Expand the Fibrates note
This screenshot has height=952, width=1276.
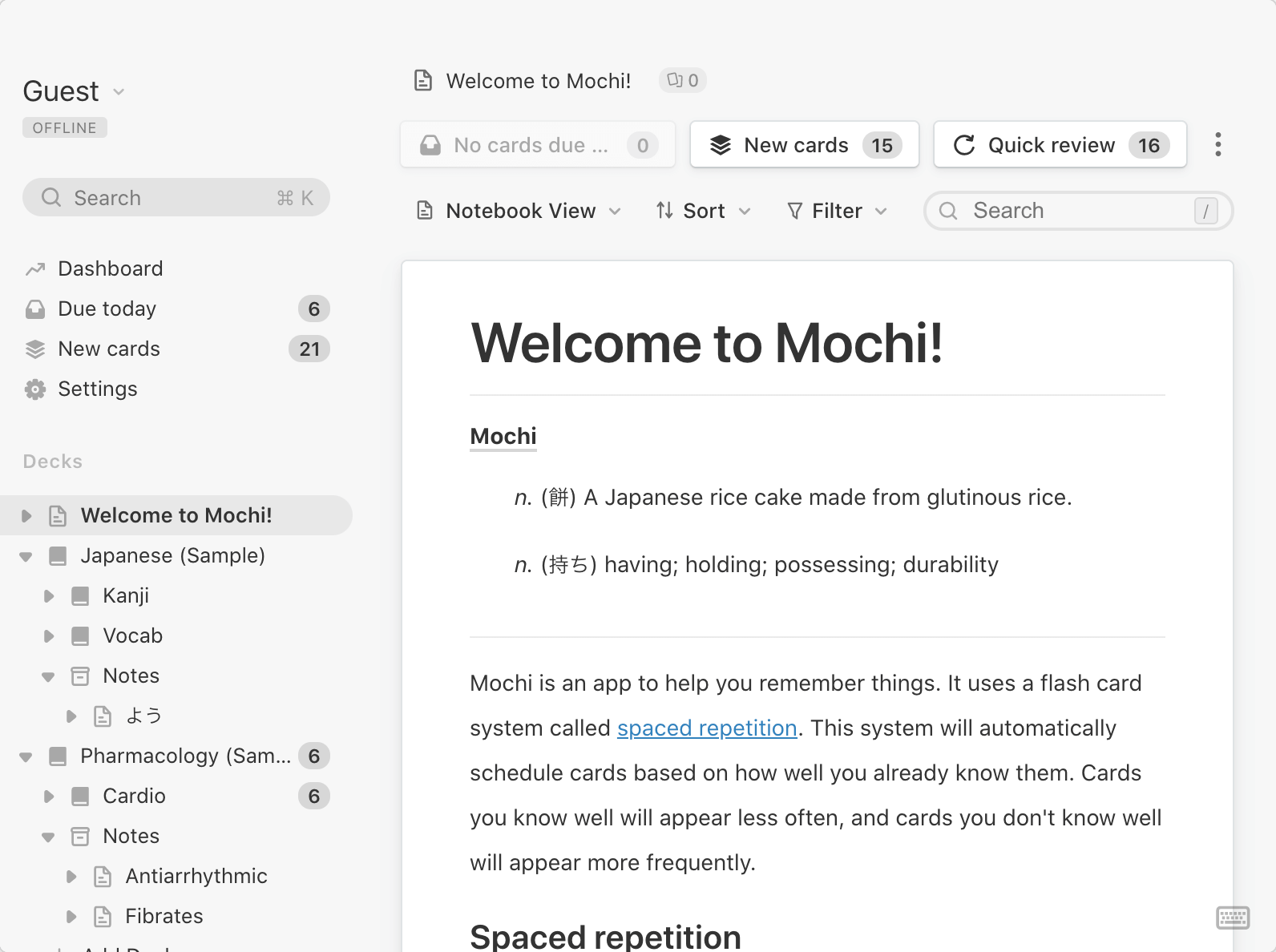71,917
